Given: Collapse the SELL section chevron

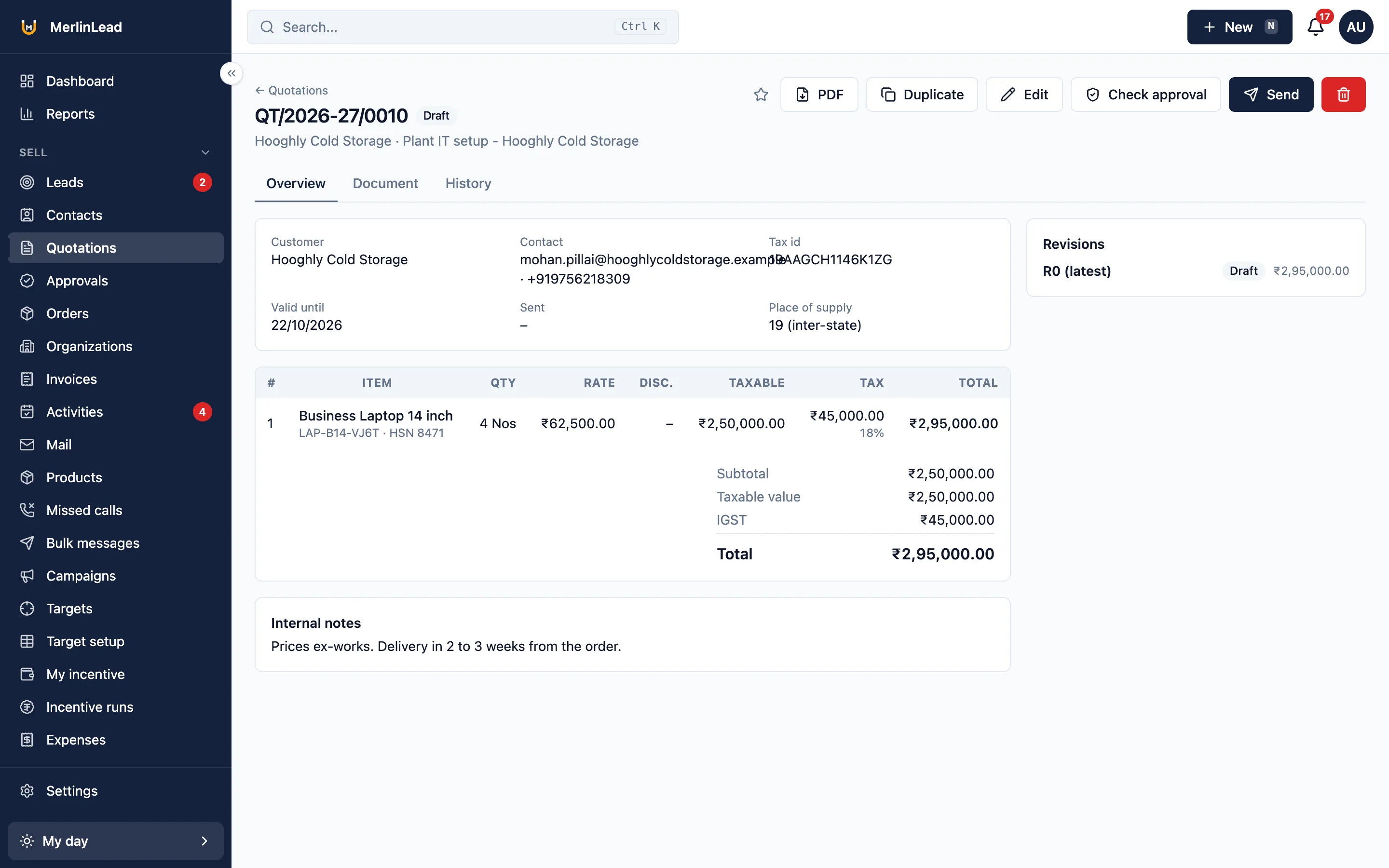Looking at the screenshot, I should (205, 152).
